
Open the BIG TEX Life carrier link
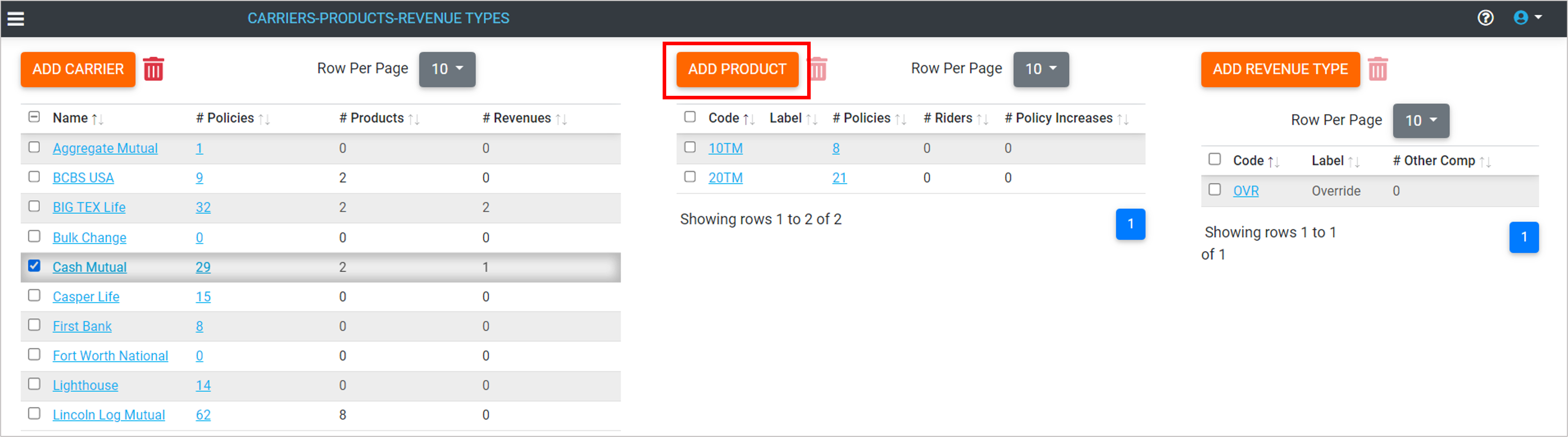[89, 207]
